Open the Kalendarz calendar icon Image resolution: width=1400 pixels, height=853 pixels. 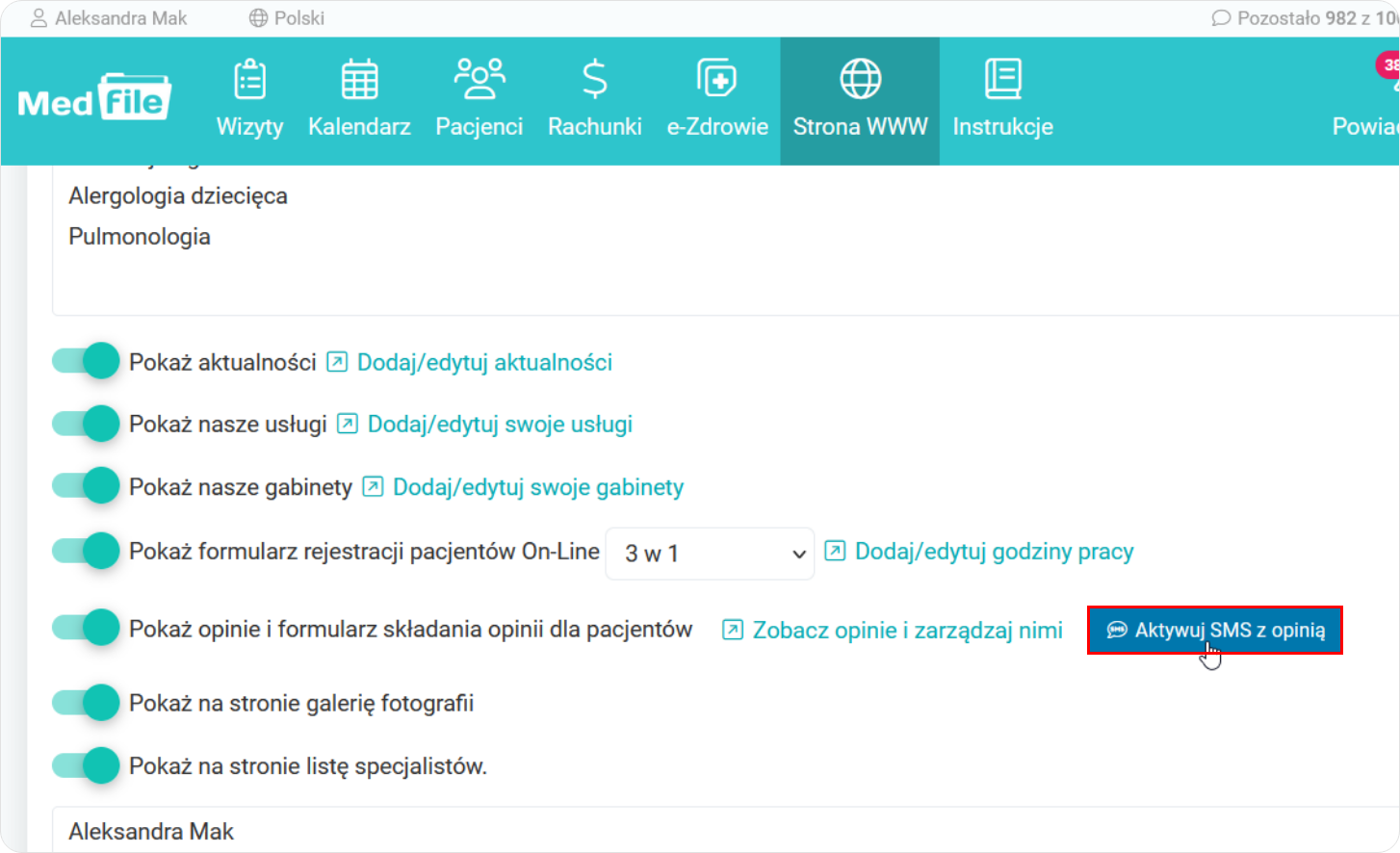(x=359, y=80)
